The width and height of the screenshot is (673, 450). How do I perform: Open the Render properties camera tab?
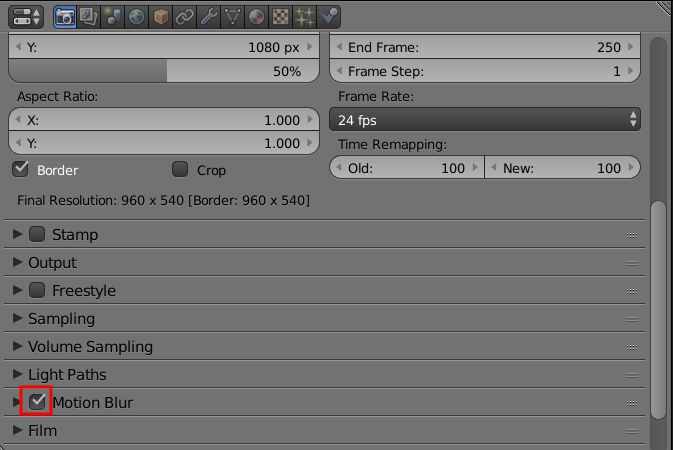(x=65, y=17)
